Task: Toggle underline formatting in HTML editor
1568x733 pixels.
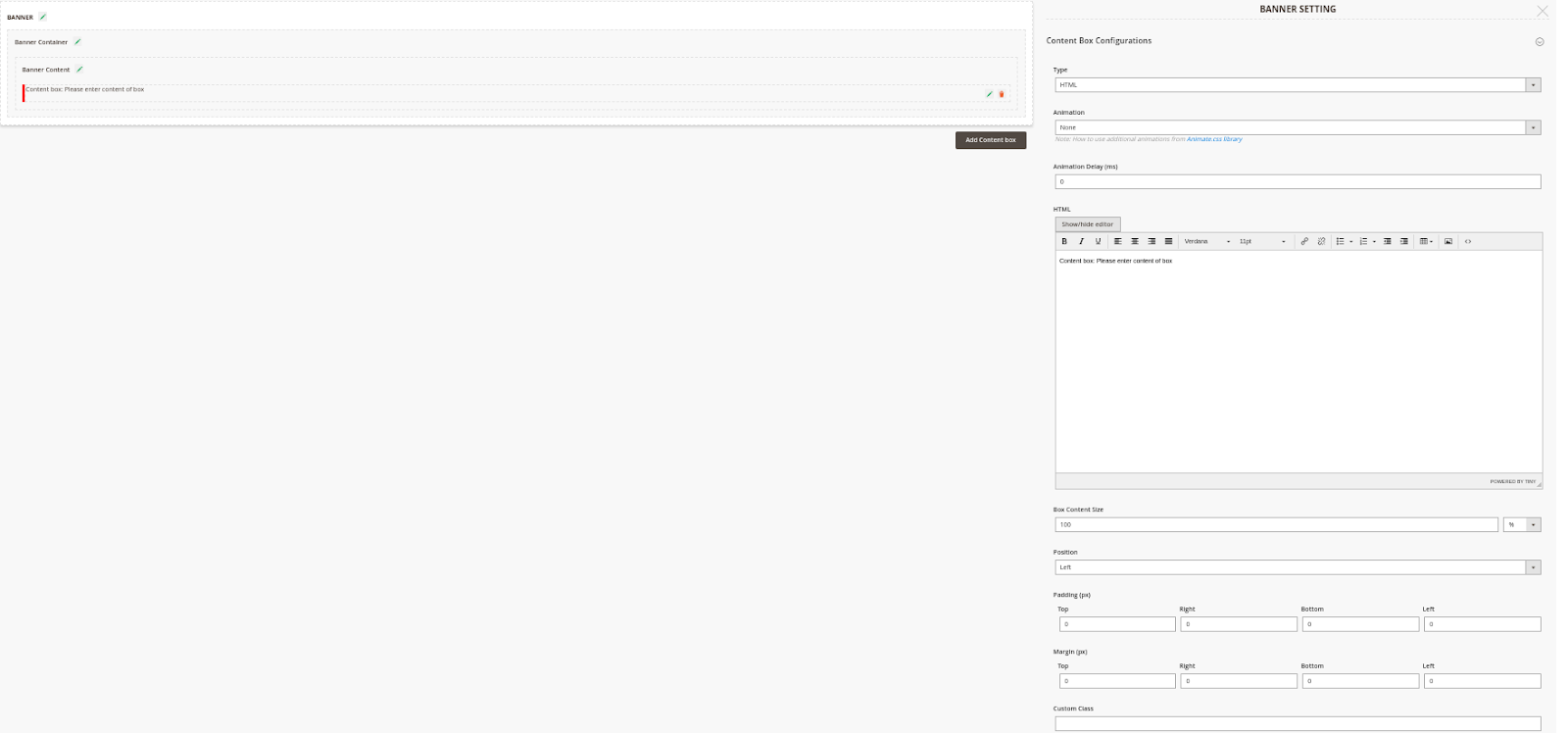Action: point(1098,241)
